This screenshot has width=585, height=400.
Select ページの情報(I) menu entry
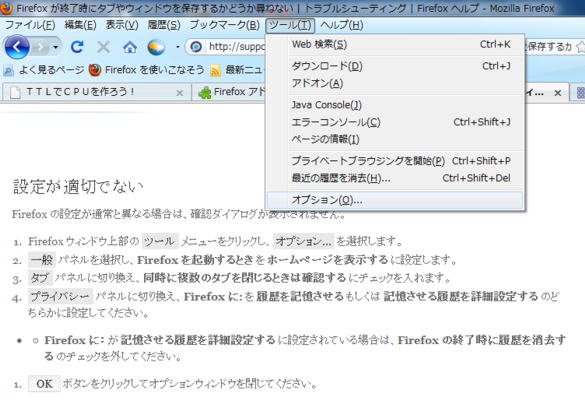[x=395, y=139]
